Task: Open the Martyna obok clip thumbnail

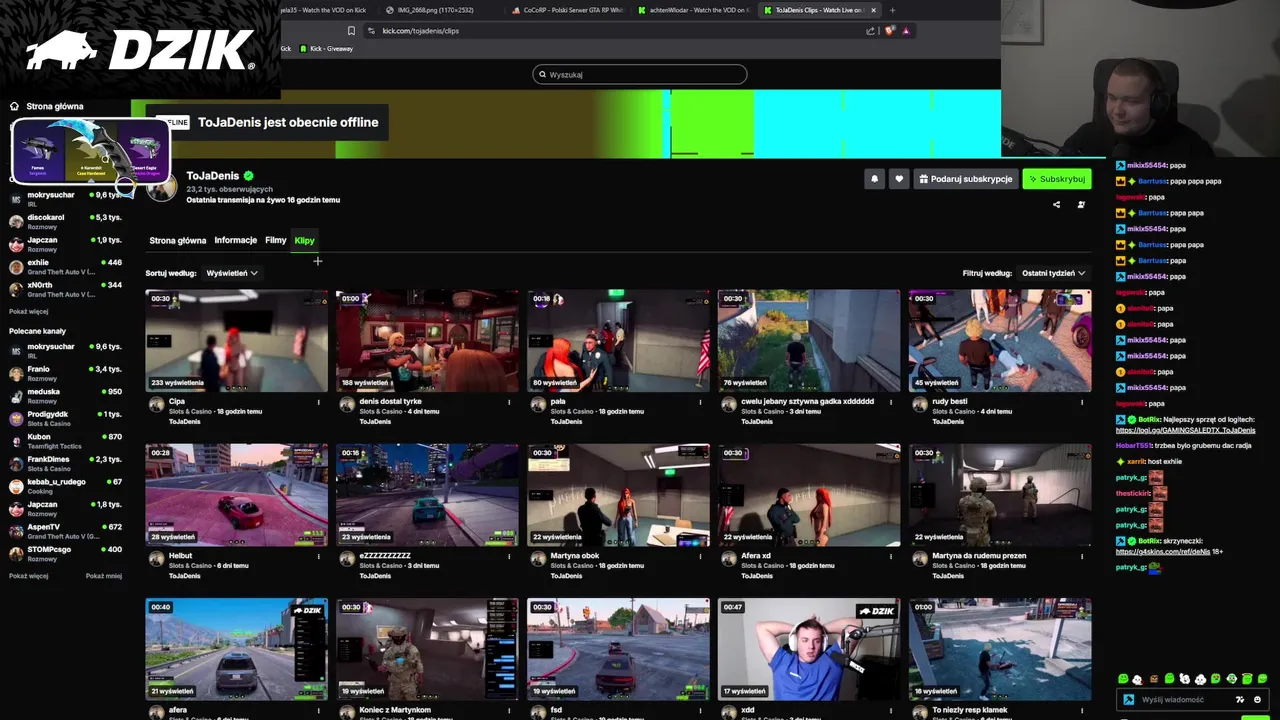Action: (618, 495)
